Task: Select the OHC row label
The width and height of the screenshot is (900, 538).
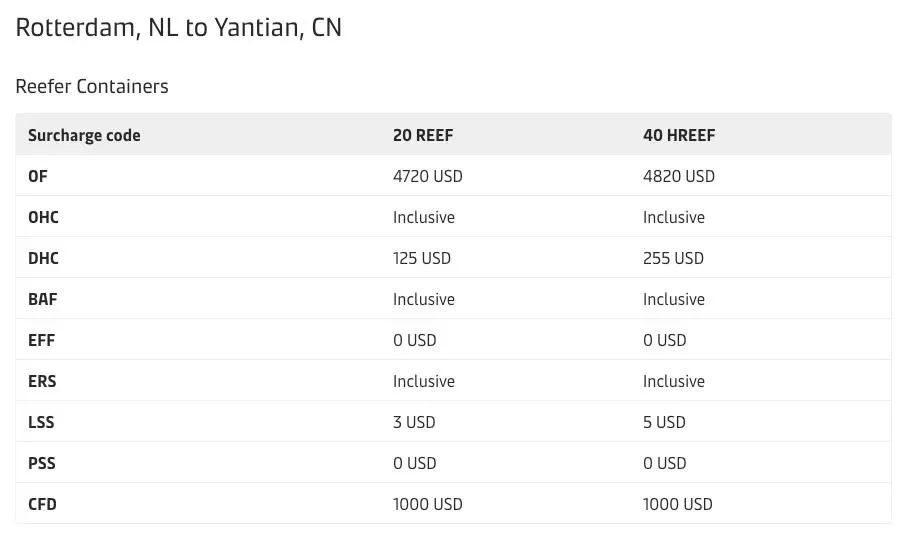Action: (x=43, y=217)
